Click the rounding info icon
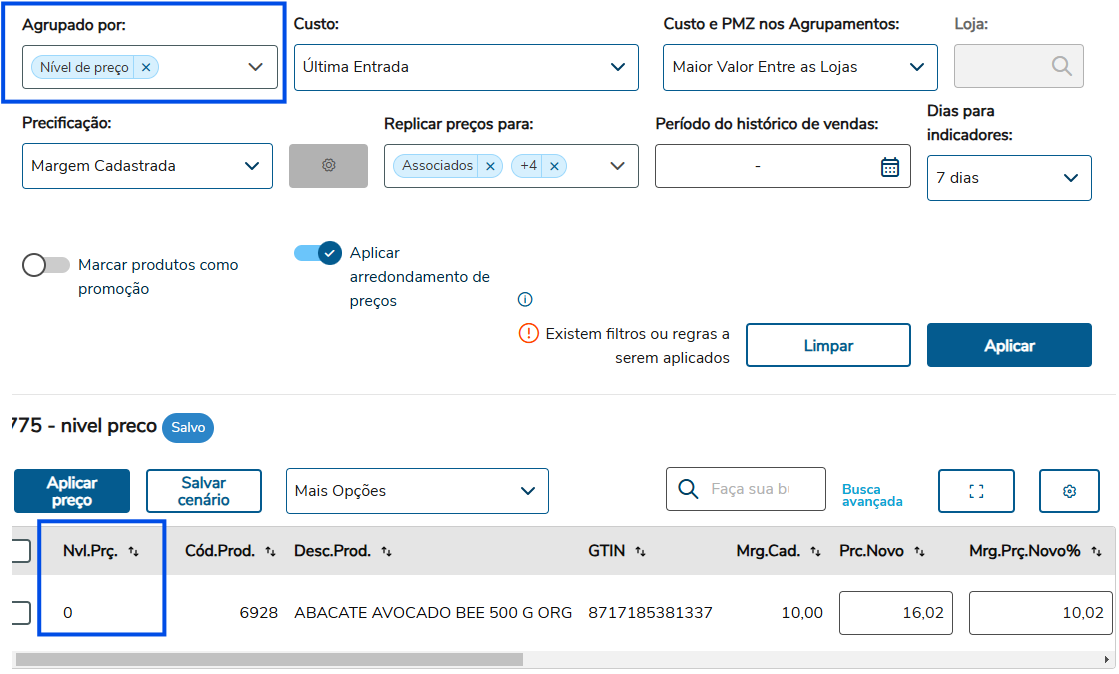This screenshot has height=674, width=1119. click(525, 299)
